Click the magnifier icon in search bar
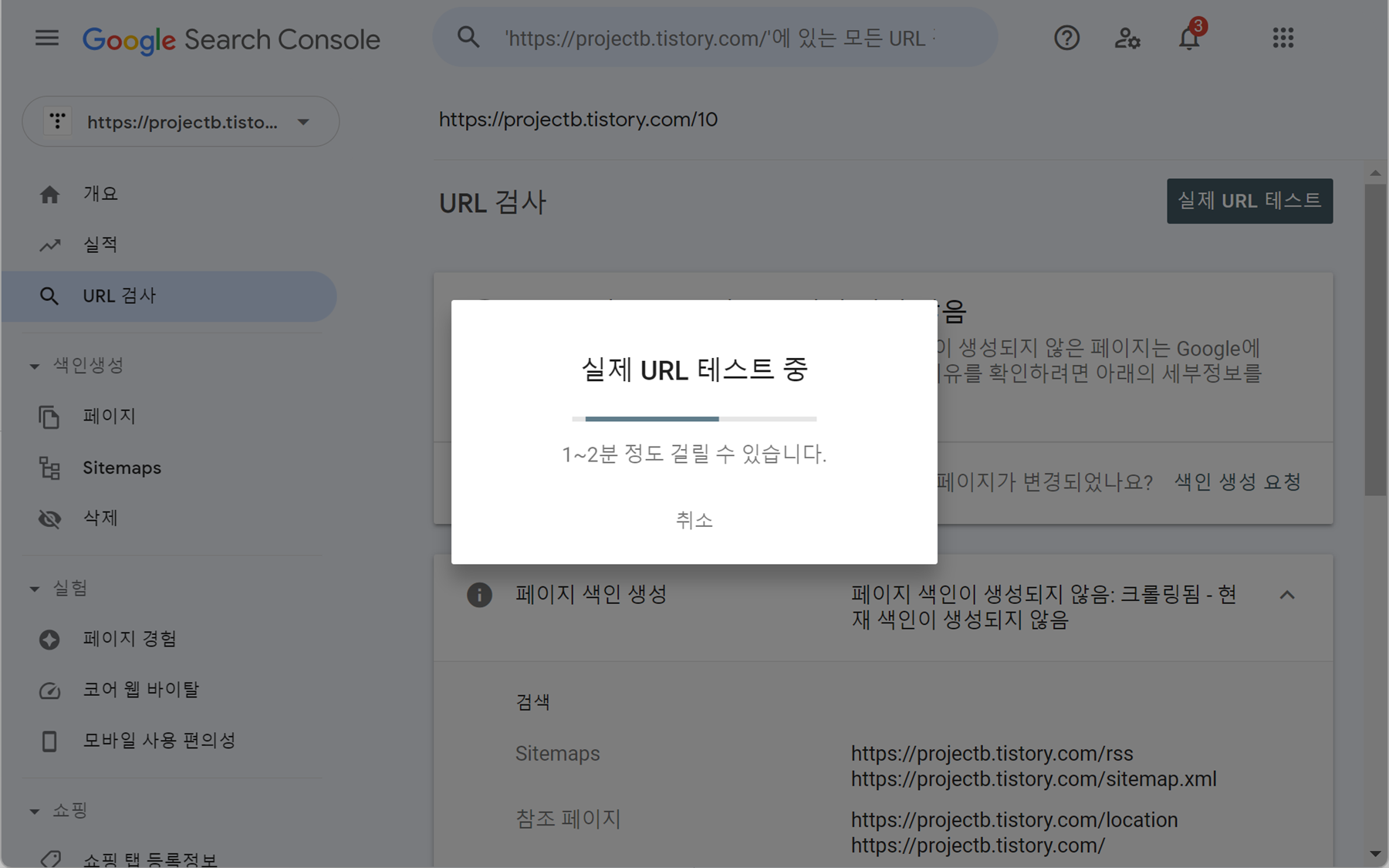The width and height of the screenshot is (1389, 868). (468, 36)
